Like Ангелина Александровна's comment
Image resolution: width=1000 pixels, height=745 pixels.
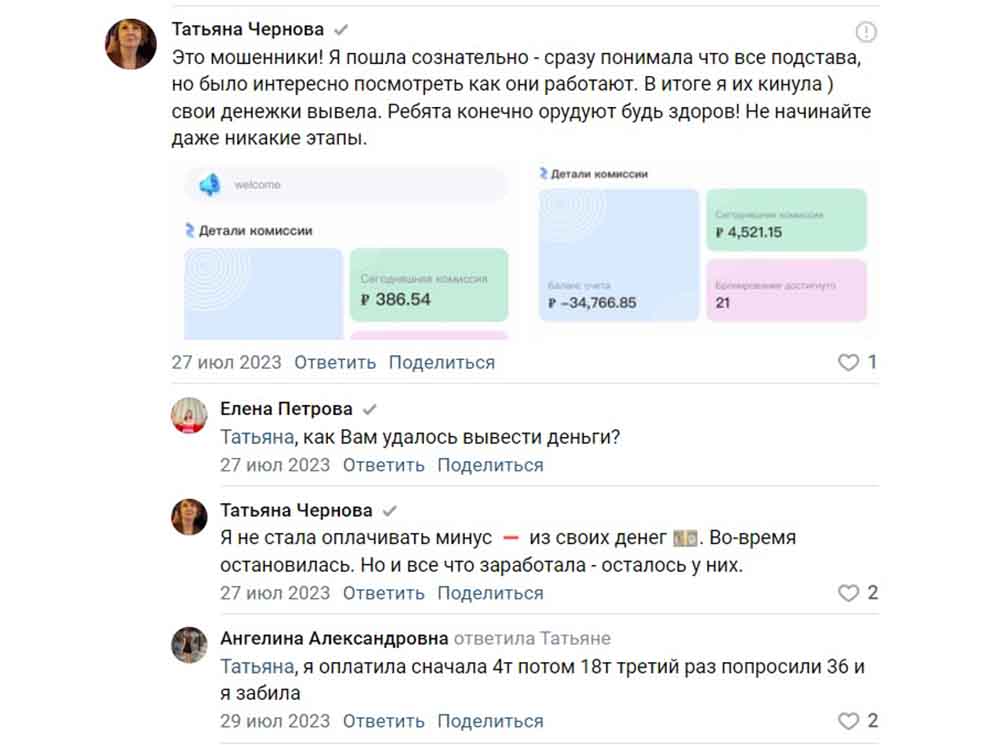click(849, 720)
